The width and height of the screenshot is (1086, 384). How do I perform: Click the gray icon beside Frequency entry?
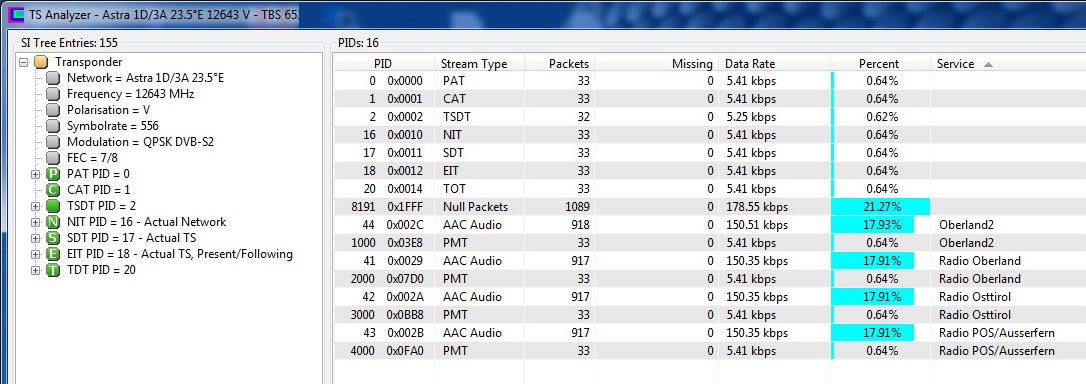pos(53,94)
